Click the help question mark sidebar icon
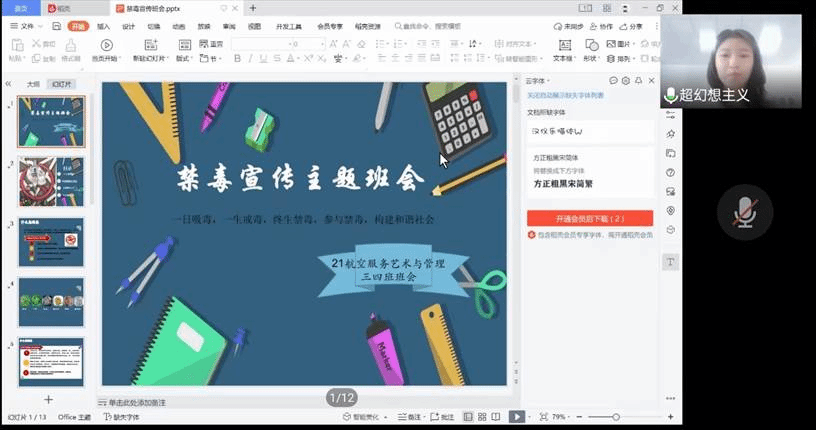Viewport: 816px width, 430px height. point(671,172)
